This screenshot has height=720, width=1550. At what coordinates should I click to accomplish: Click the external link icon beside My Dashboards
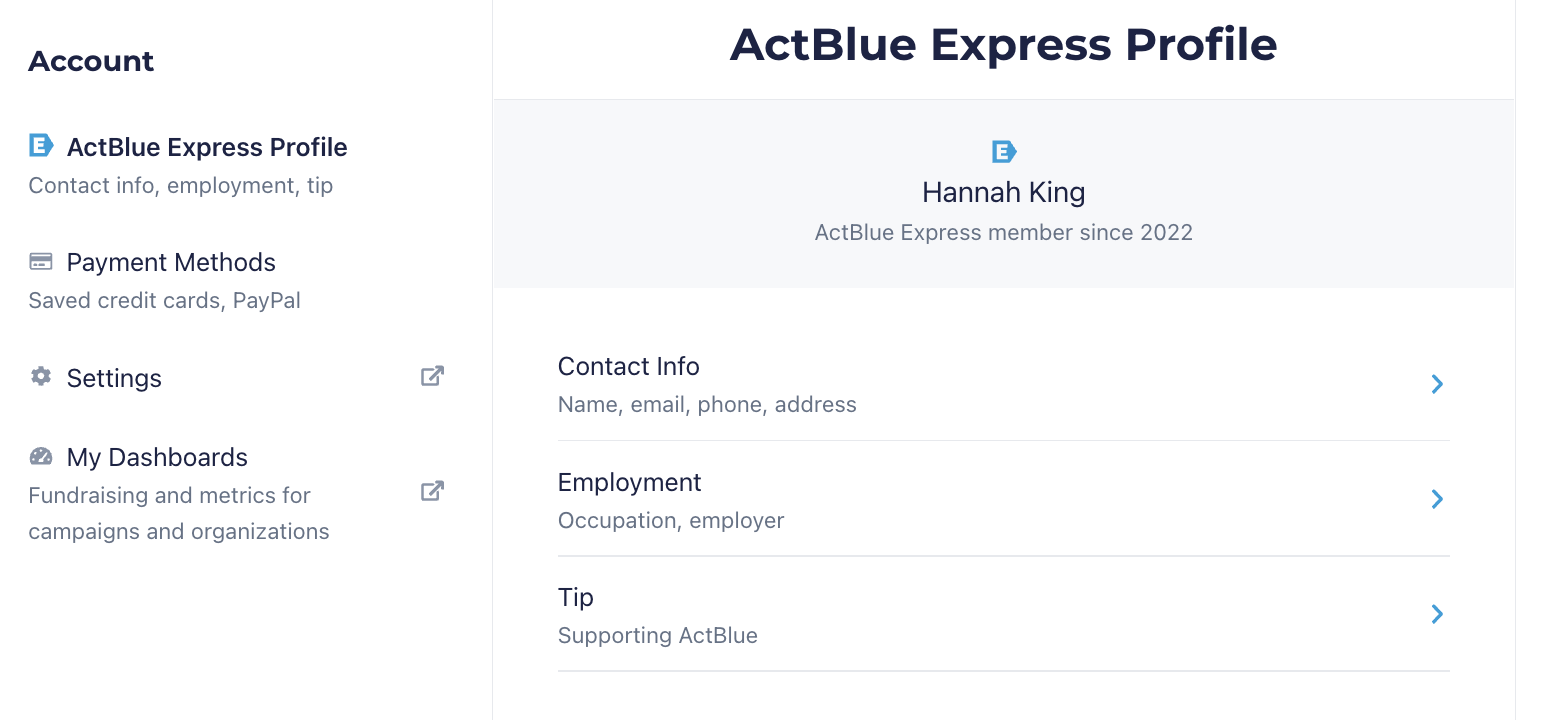tap(432, 491)
